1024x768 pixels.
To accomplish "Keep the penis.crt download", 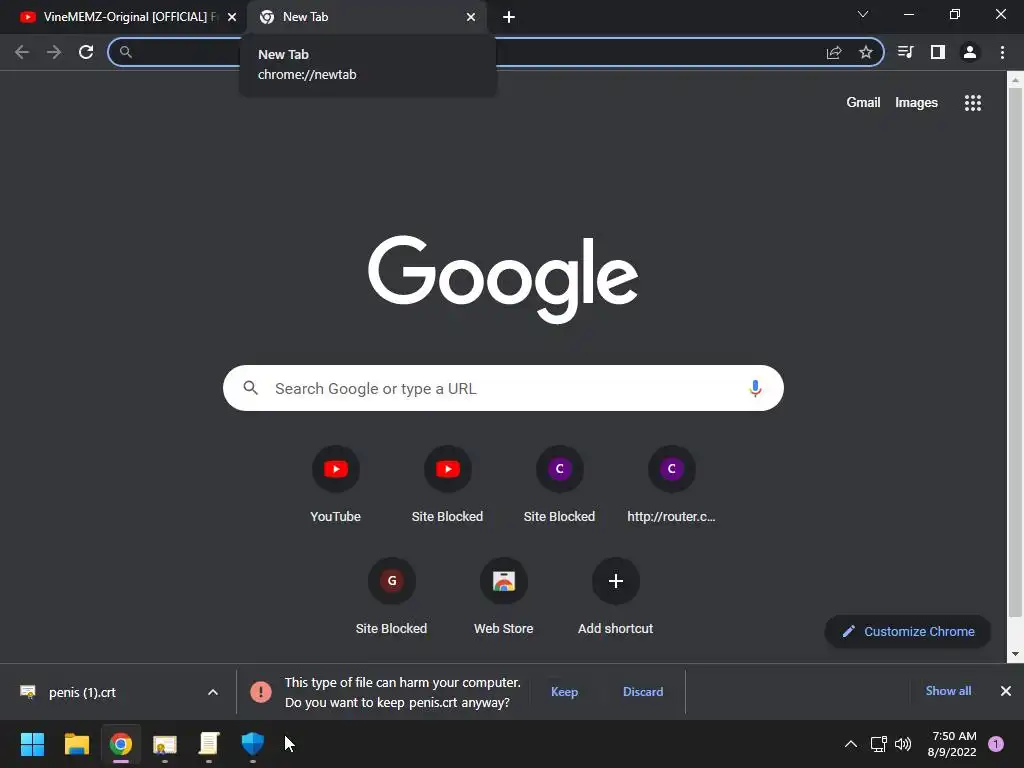I will 564,692.
